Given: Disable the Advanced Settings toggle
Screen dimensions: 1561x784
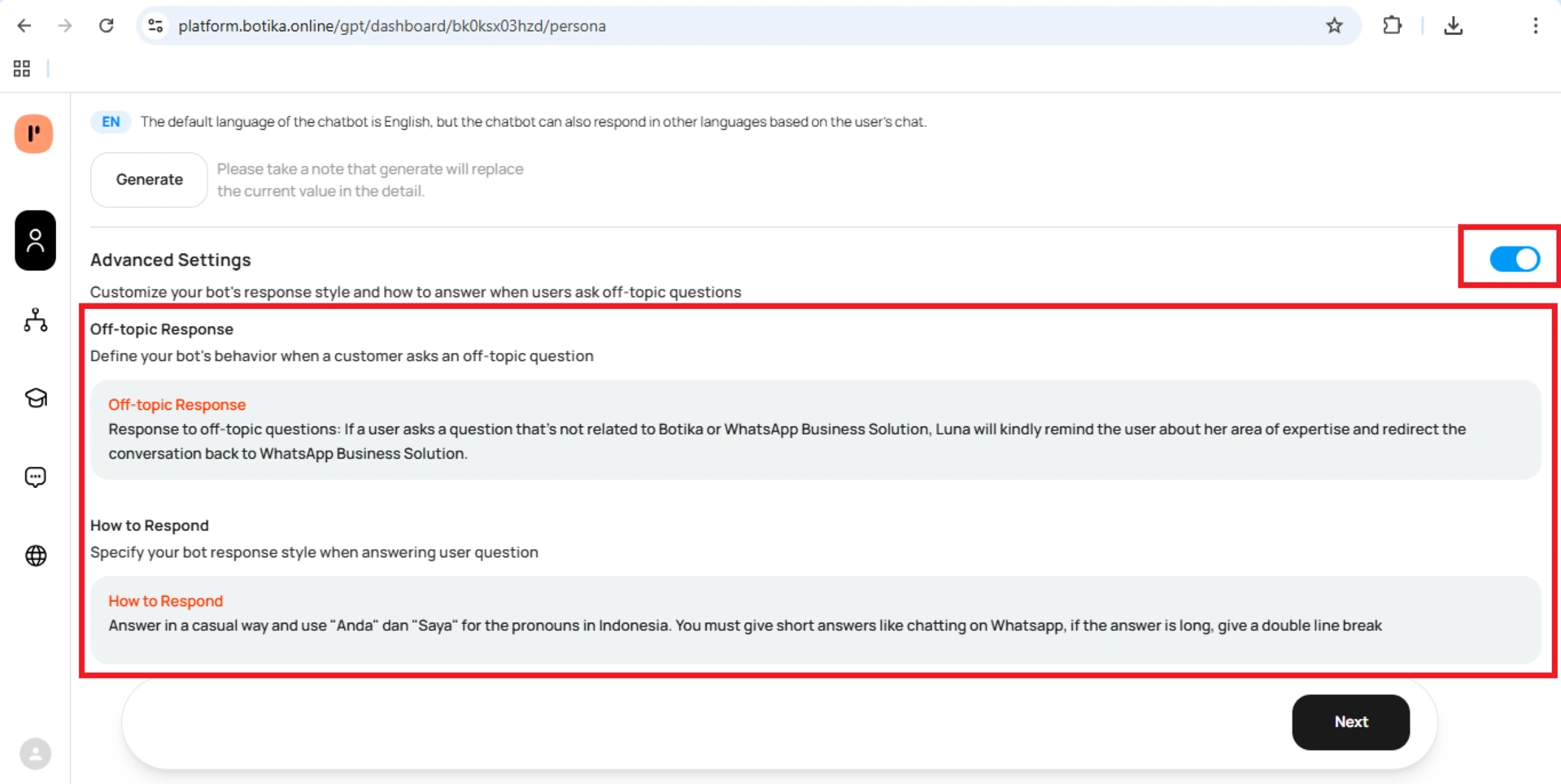Looking at the screenshot, I should [x=1514, y=259].
